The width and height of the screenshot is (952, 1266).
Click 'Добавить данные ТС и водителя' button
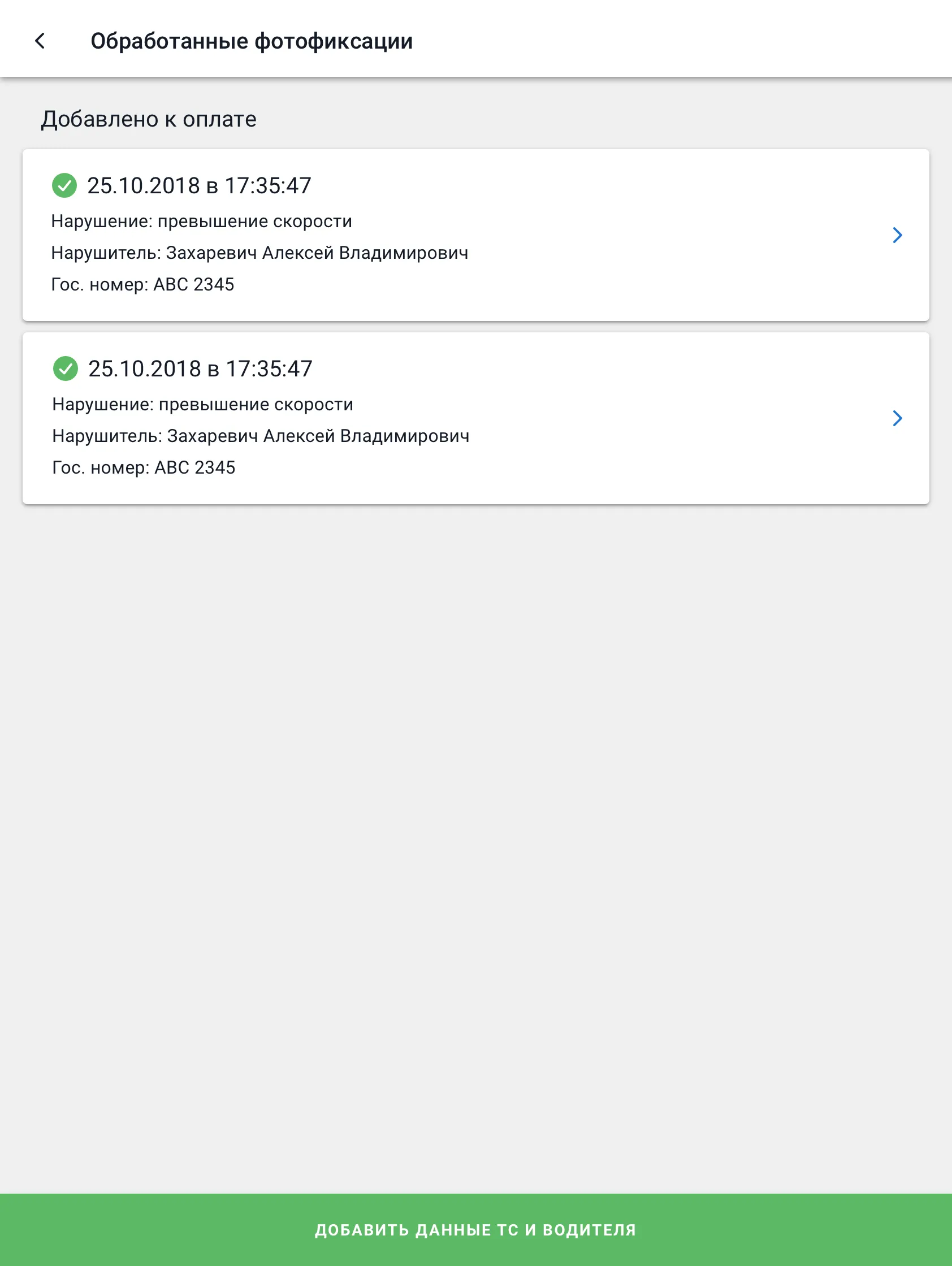tap(475, 1229)
